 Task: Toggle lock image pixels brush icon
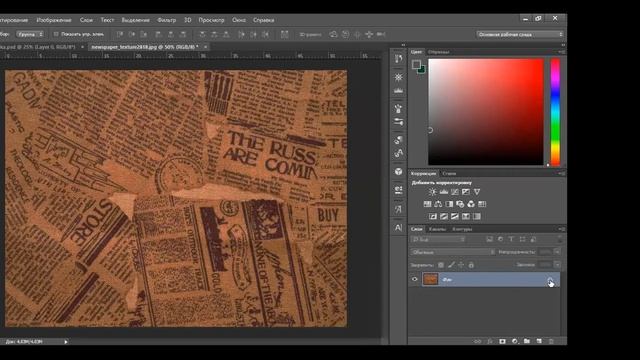pyautogui.click(x=451, y=265)
